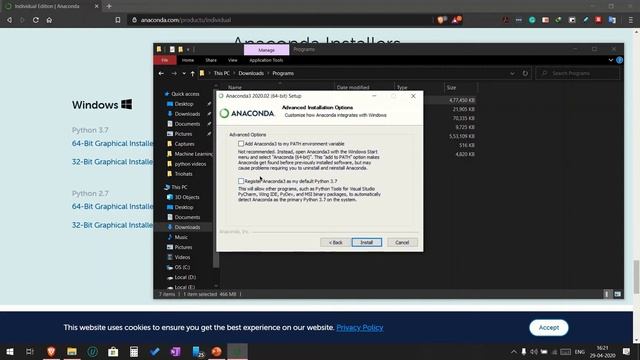The height and width of the screenshot is (360, 640).
Task: Switch Explorer to large icons view
Action: point(618,294)
